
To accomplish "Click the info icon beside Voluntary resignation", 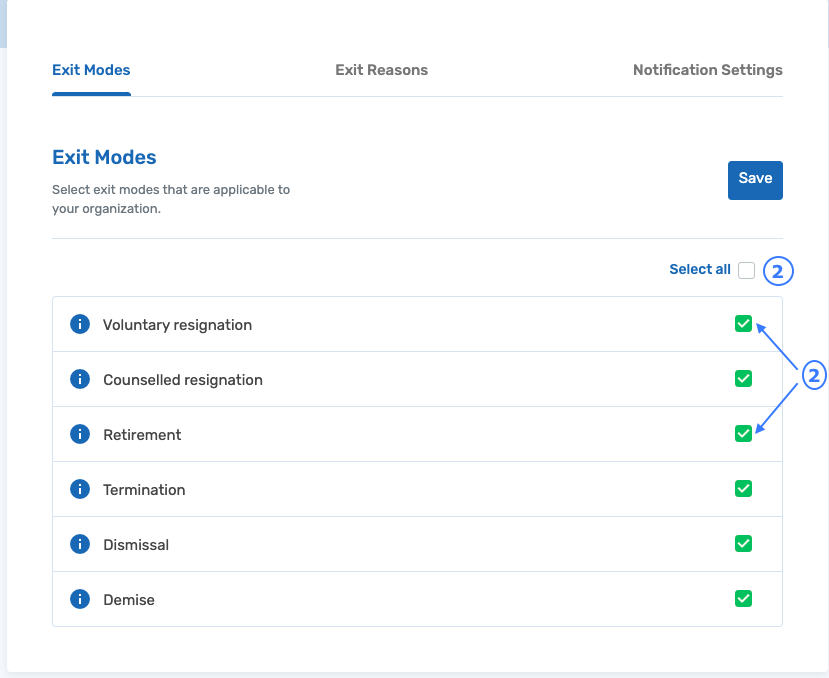I will click(x=79, y=324).
